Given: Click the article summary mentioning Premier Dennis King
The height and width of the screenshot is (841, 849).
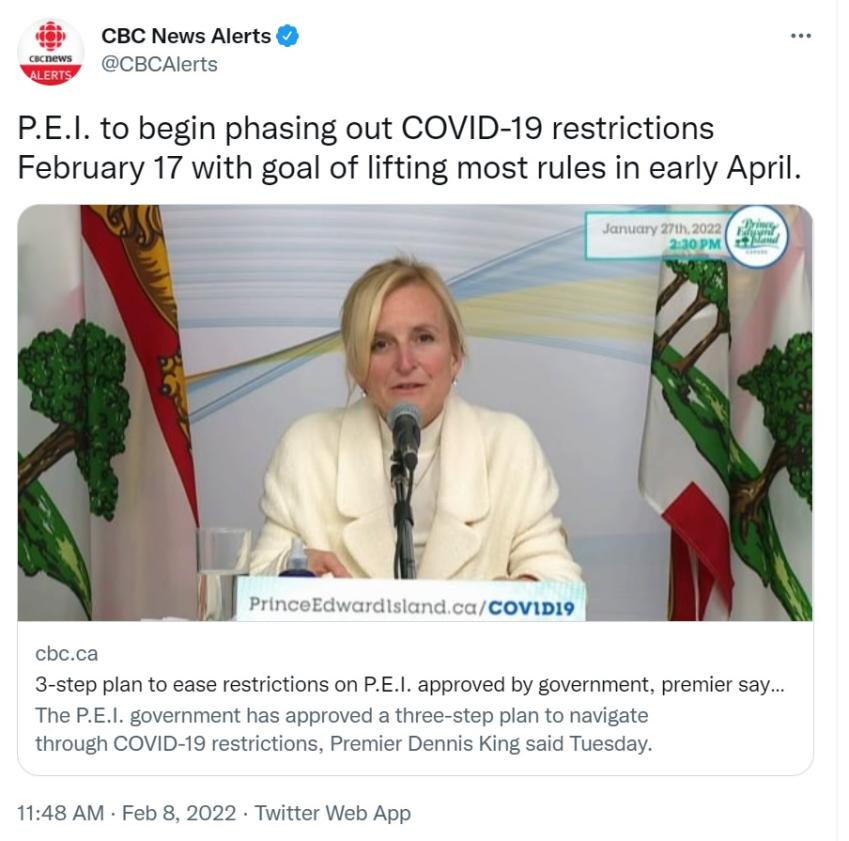Looking at the screenshot, I should click(x=343, y=730).
